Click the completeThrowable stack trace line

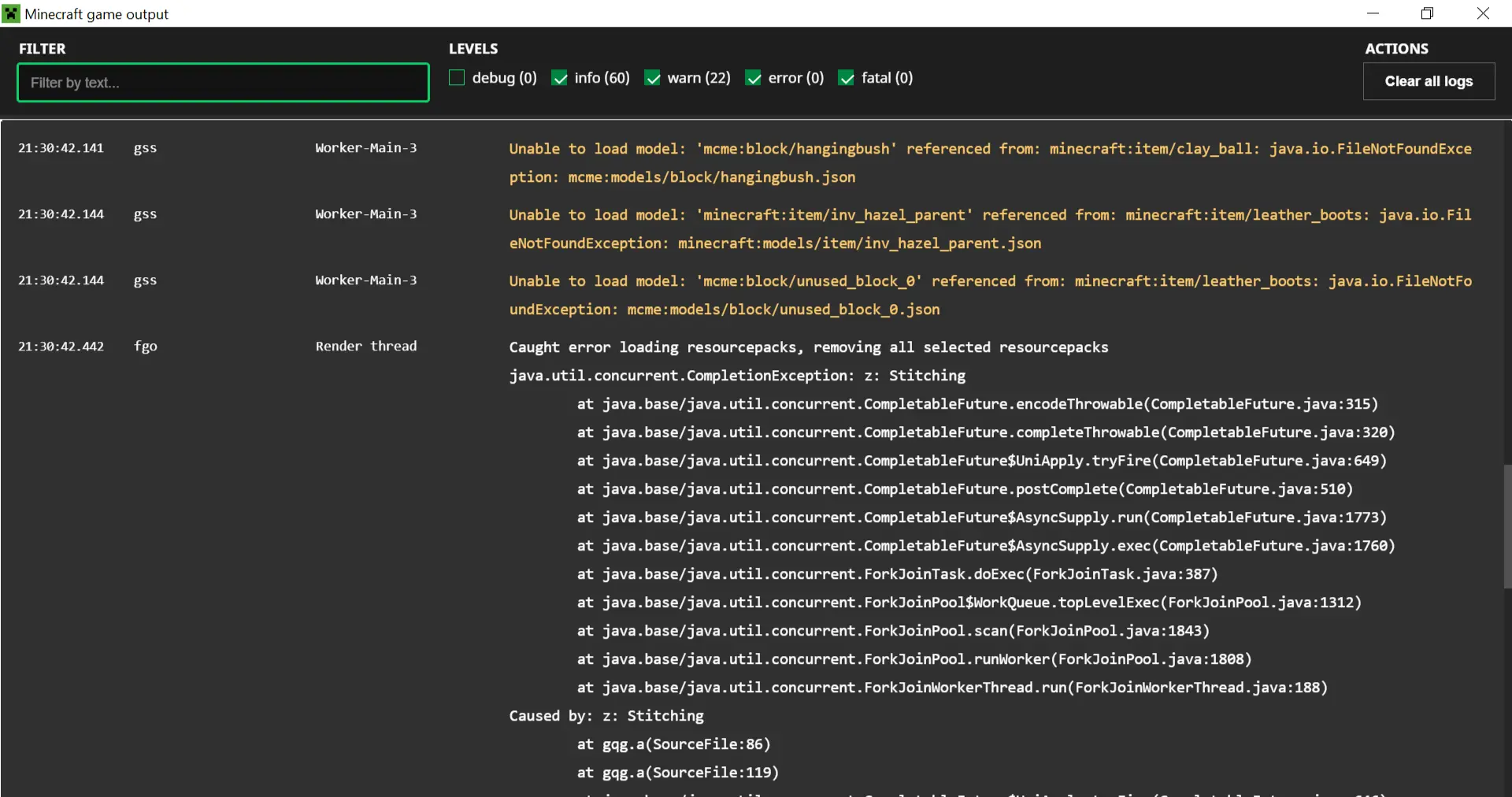[986, 432]
